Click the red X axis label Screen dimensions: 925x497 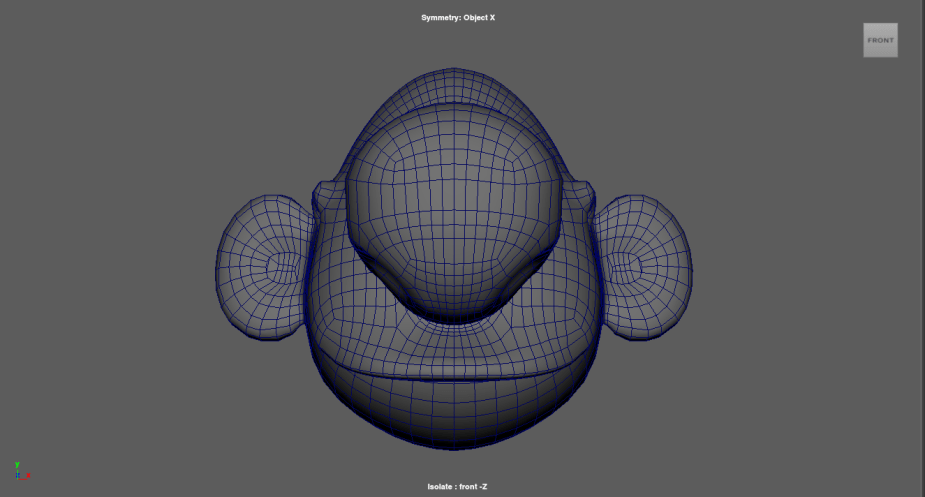28,476
